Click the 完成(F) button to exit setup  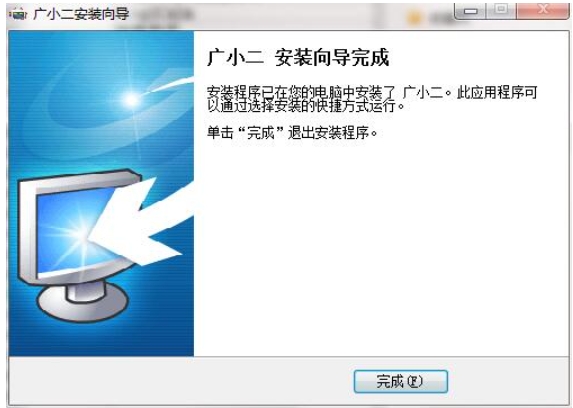[x=401, y=381]
